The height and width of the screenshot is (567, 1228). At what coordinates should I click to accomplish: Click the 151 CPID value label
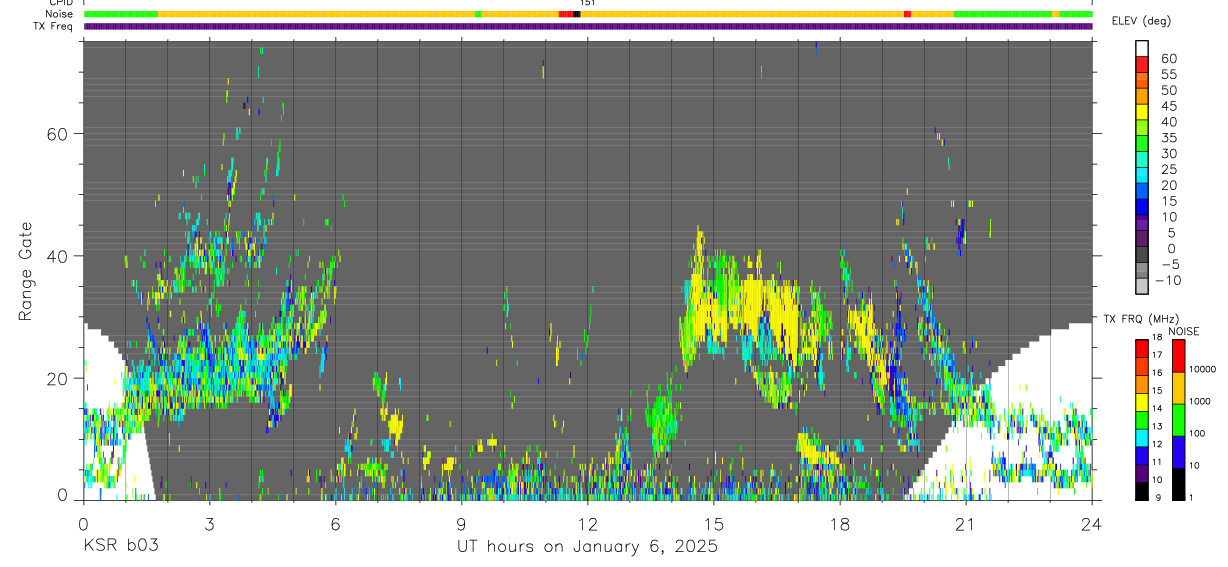point(587,3)
